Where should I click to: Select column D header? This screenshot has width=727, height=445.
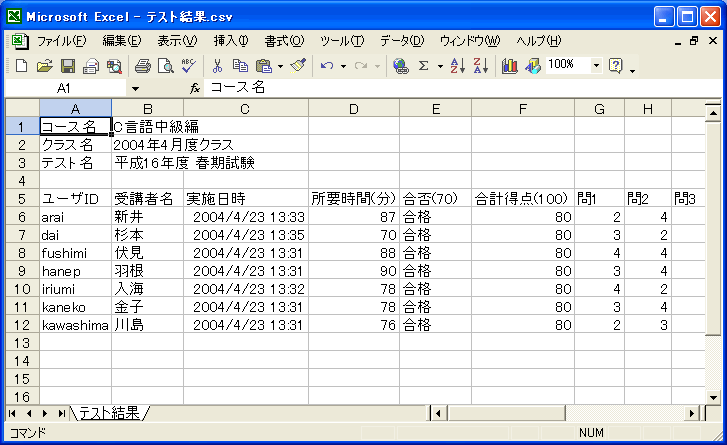[354, 109]
